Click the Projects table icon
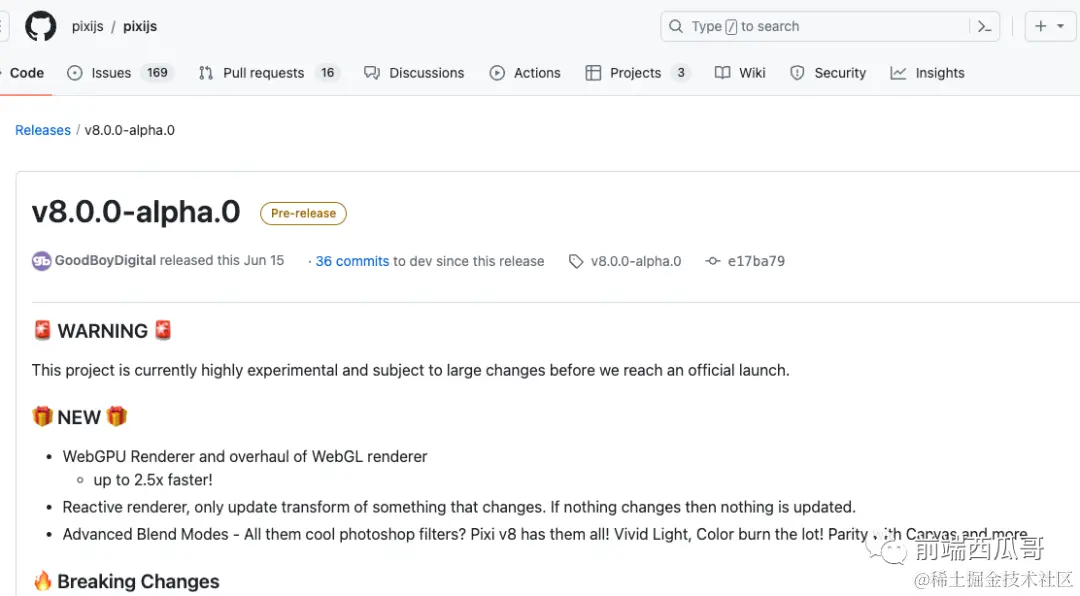The width and height of the screenshot is (1080, 596). (x=593, y=73)
